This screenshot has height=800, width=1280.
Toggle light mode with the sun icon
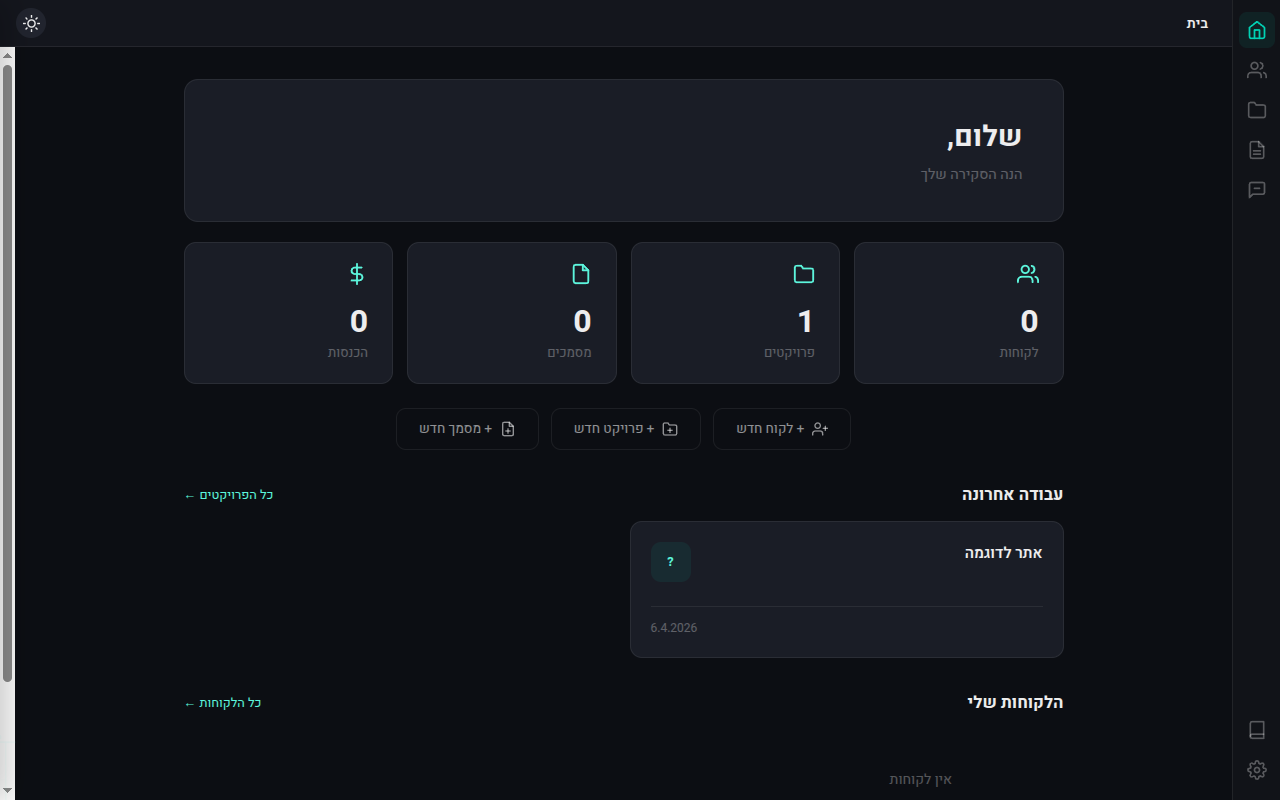pos(31,23)
